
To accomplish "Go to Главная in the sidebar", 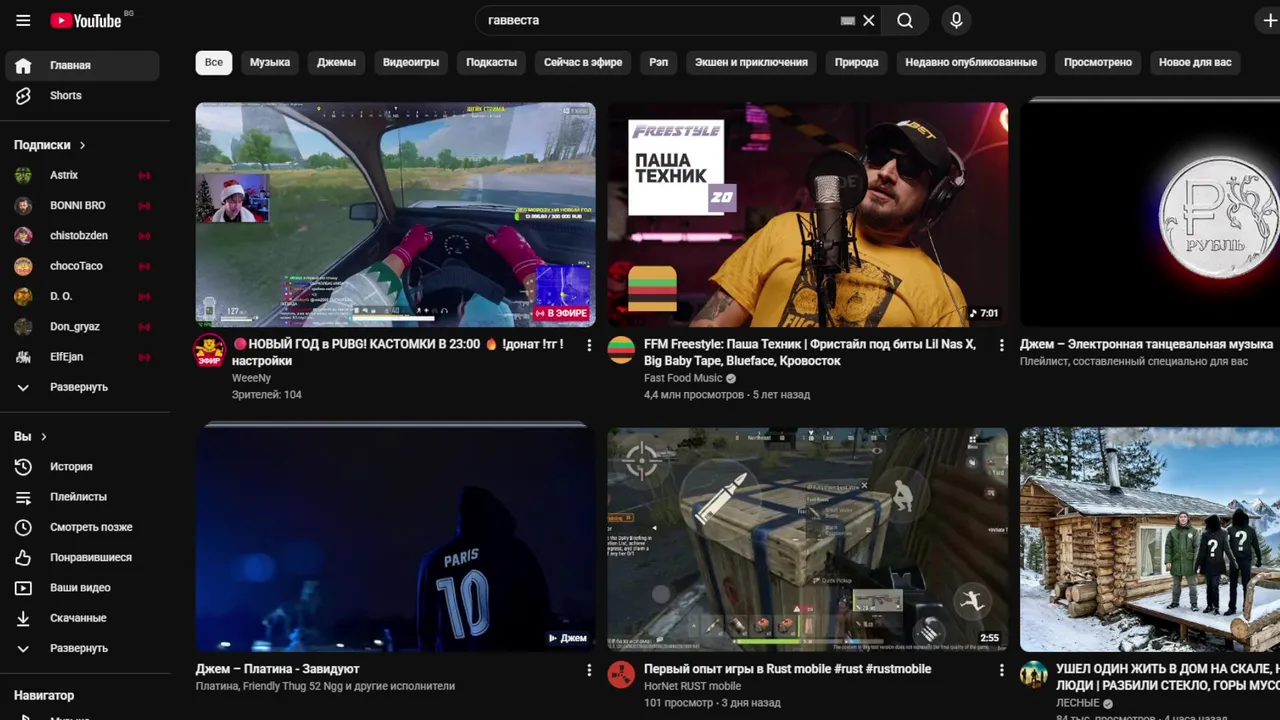I will (81, 65).
